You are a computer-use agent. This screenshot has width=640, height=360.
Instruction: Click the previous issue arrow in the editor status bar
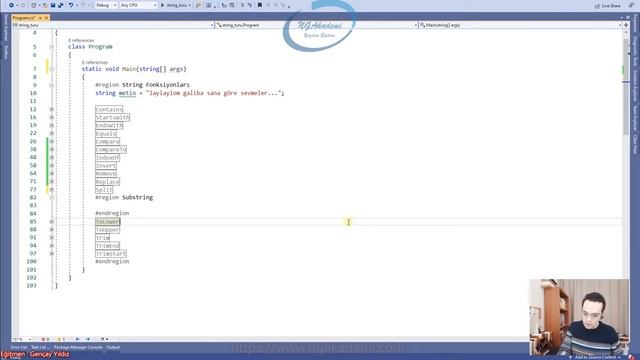coord(78,339)
